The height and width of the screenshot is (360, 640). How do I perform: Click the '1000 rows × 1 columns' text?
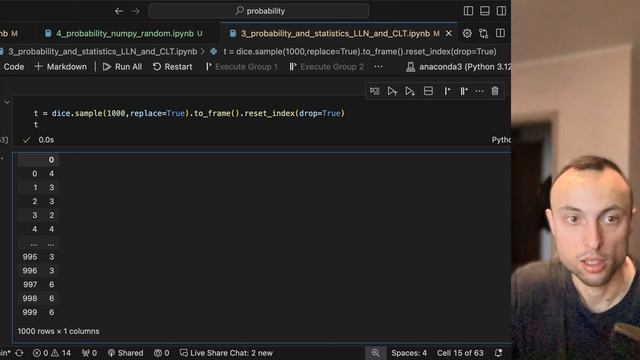[58, 331]
